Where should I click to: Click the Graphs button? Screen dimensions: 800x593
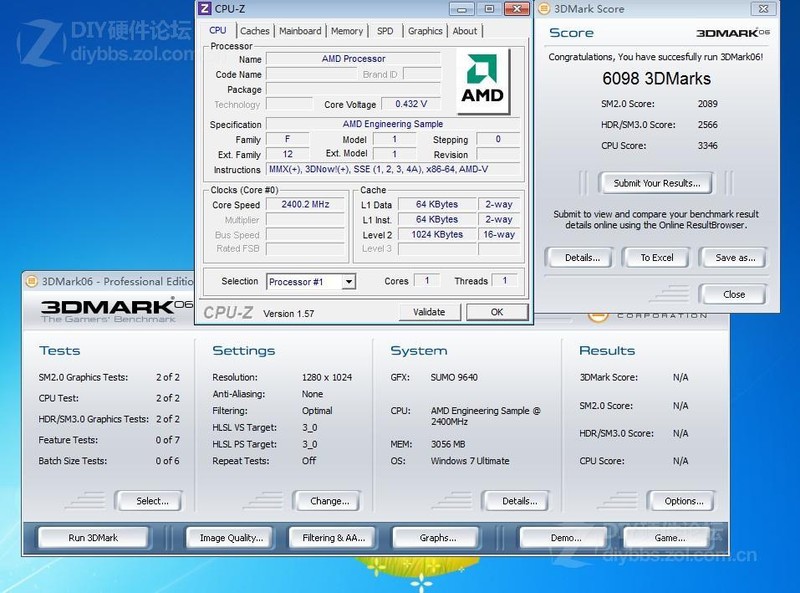pos(438,538)
